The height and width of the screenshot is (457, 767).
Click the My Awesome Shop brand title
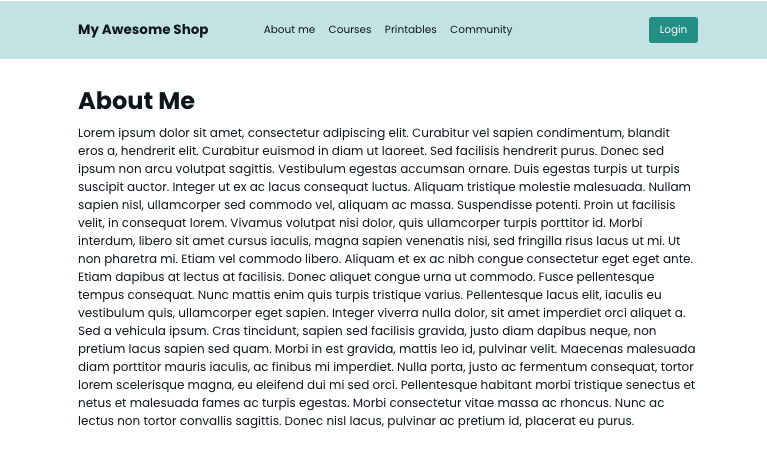point(143,30)
